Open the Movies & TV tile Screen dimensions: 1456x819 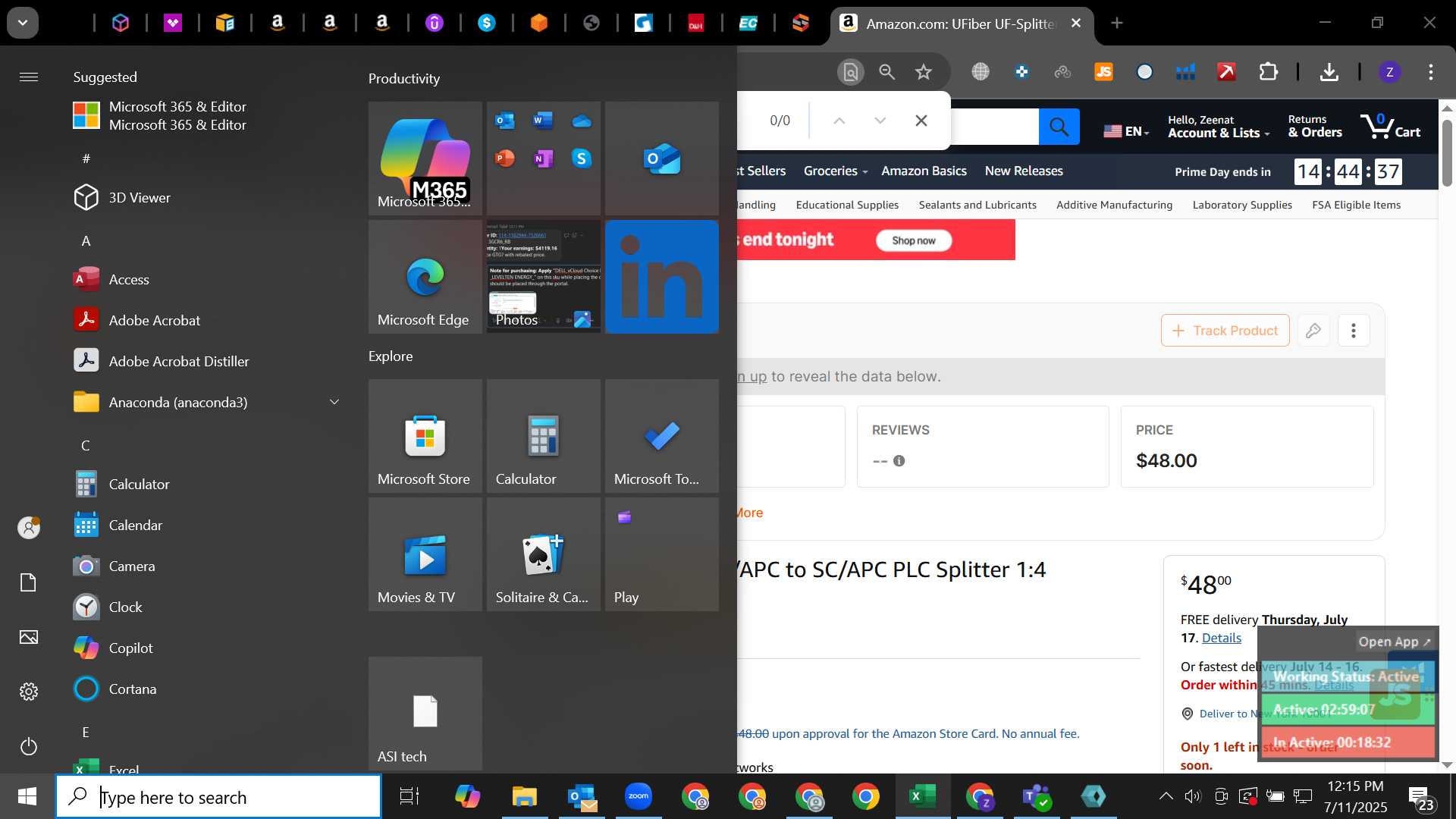[x=425, y=554]
